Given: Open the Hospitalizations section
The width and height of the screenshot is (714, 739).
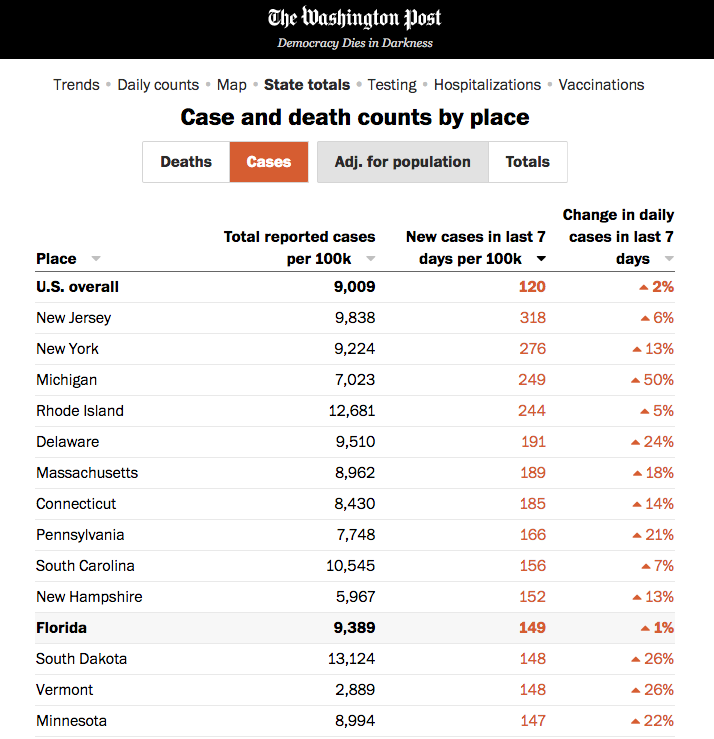Looking at the screenshot, I should 487,85.
